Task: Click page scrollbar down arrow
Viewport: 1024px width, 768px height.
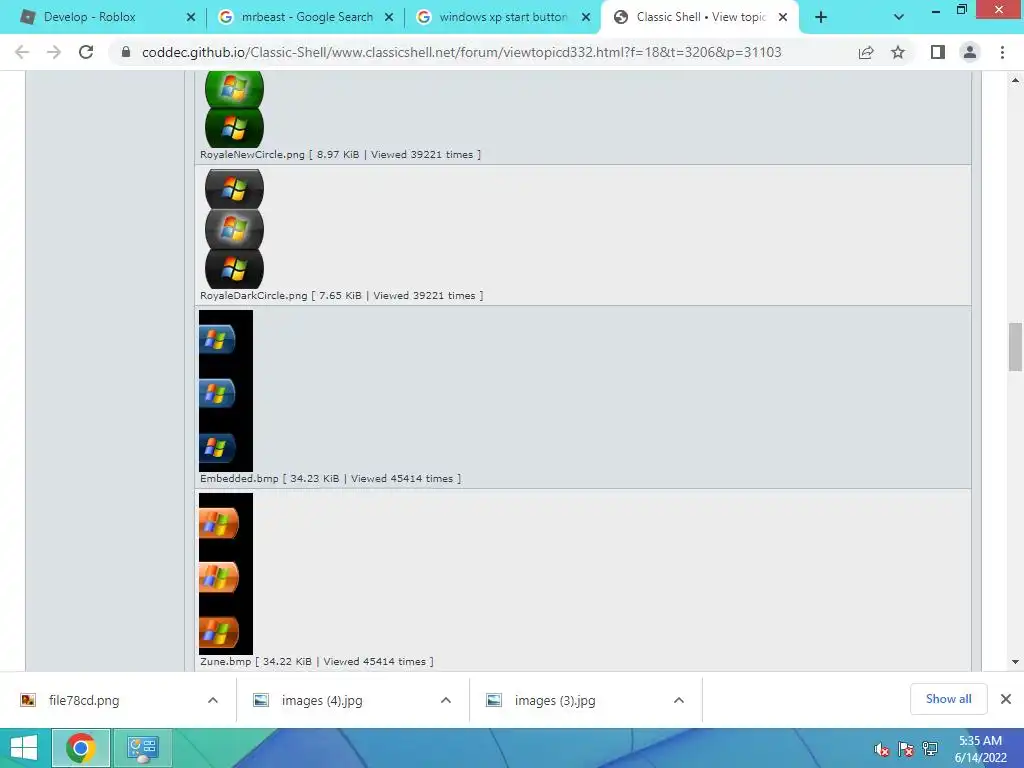Action: tap(1016, 662)
